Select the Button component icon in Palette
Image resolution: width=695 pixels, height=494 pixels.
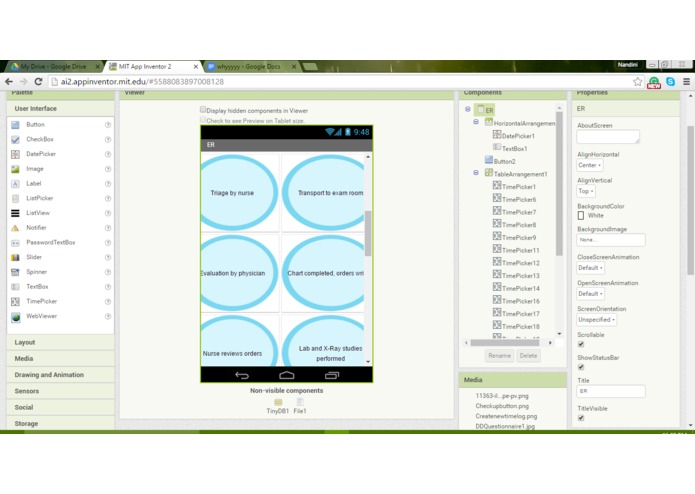(x=15, y=125)
